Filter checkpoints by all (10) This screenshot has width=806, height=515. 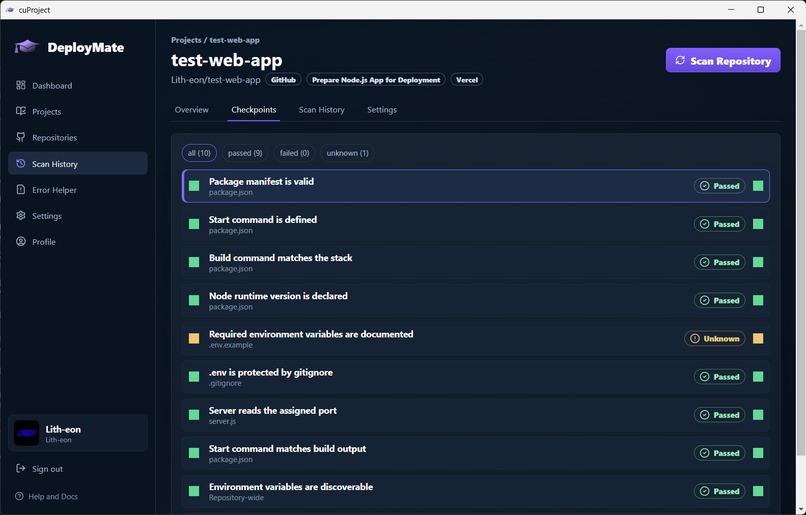(x=199, y=153)
